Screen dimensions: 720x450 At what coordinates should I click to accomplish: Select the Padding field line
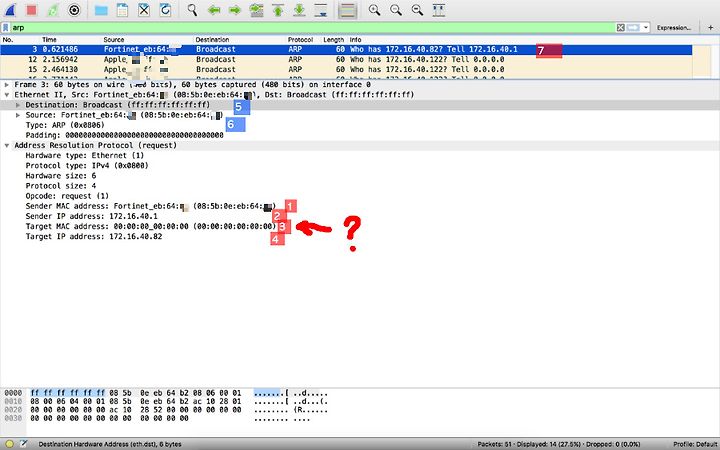pyautogui.click(x=124, y=135)
